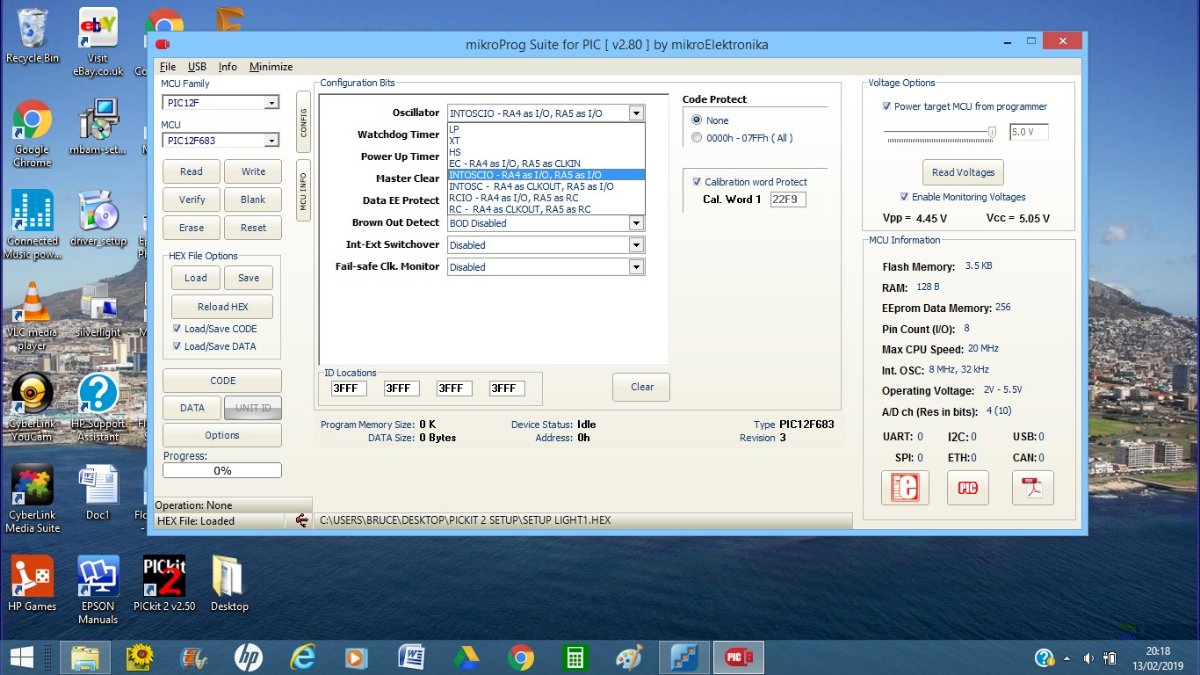The width and height of the screenshot is (1200, 675).
Task: Click the Write button
Action: click(x=253, y=172)
